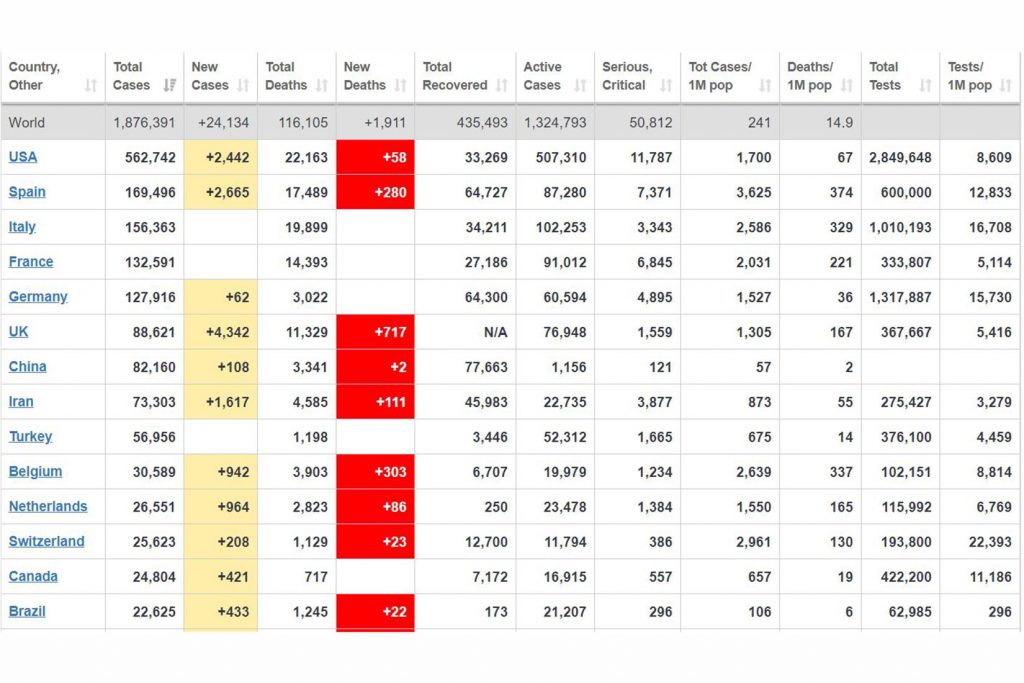
Task: Open the USA country link
Action: click(x=23, y=157)
